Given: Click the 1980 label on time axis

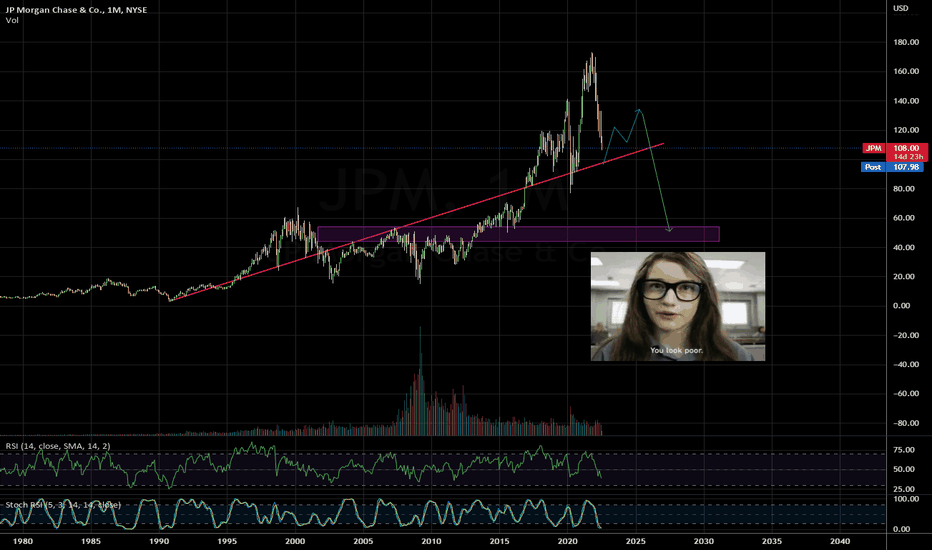Looking at the screenshot, I should [x=23, y=541].
